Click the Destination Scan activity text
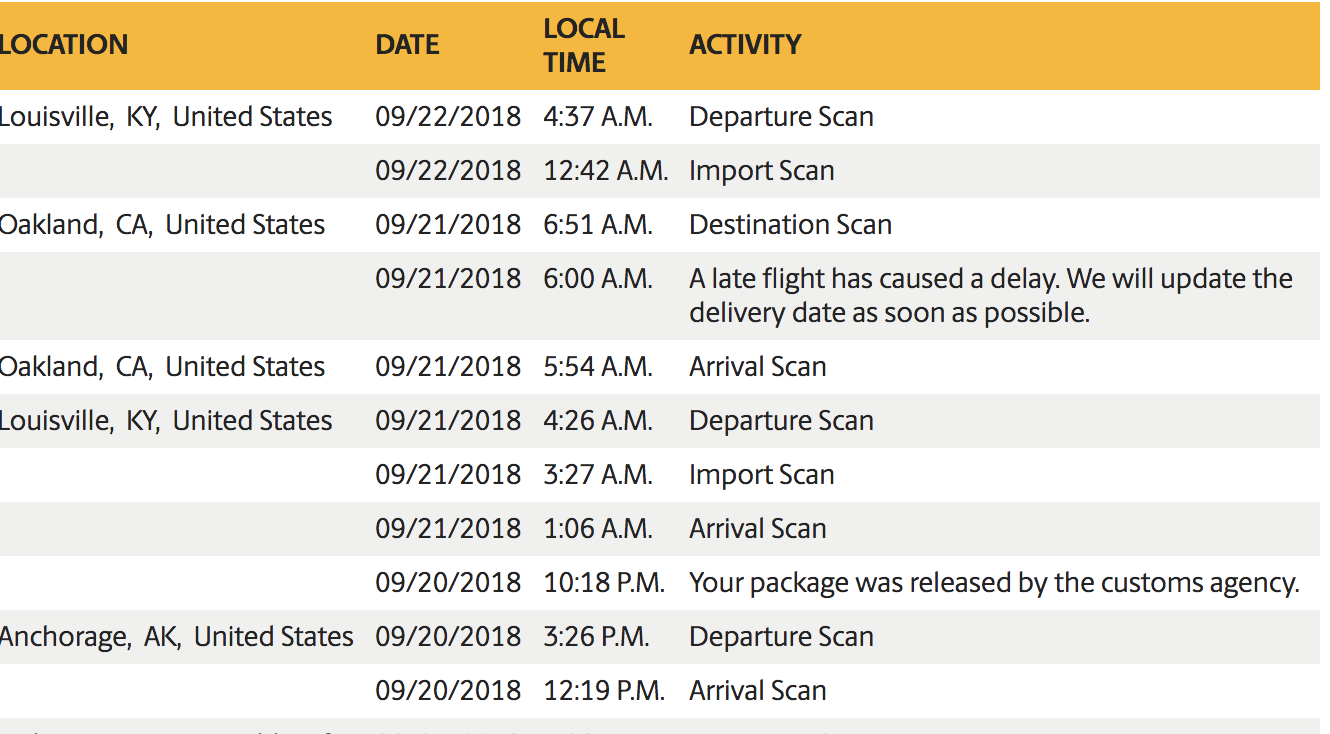1330x734 pixels. click(790, 225)
